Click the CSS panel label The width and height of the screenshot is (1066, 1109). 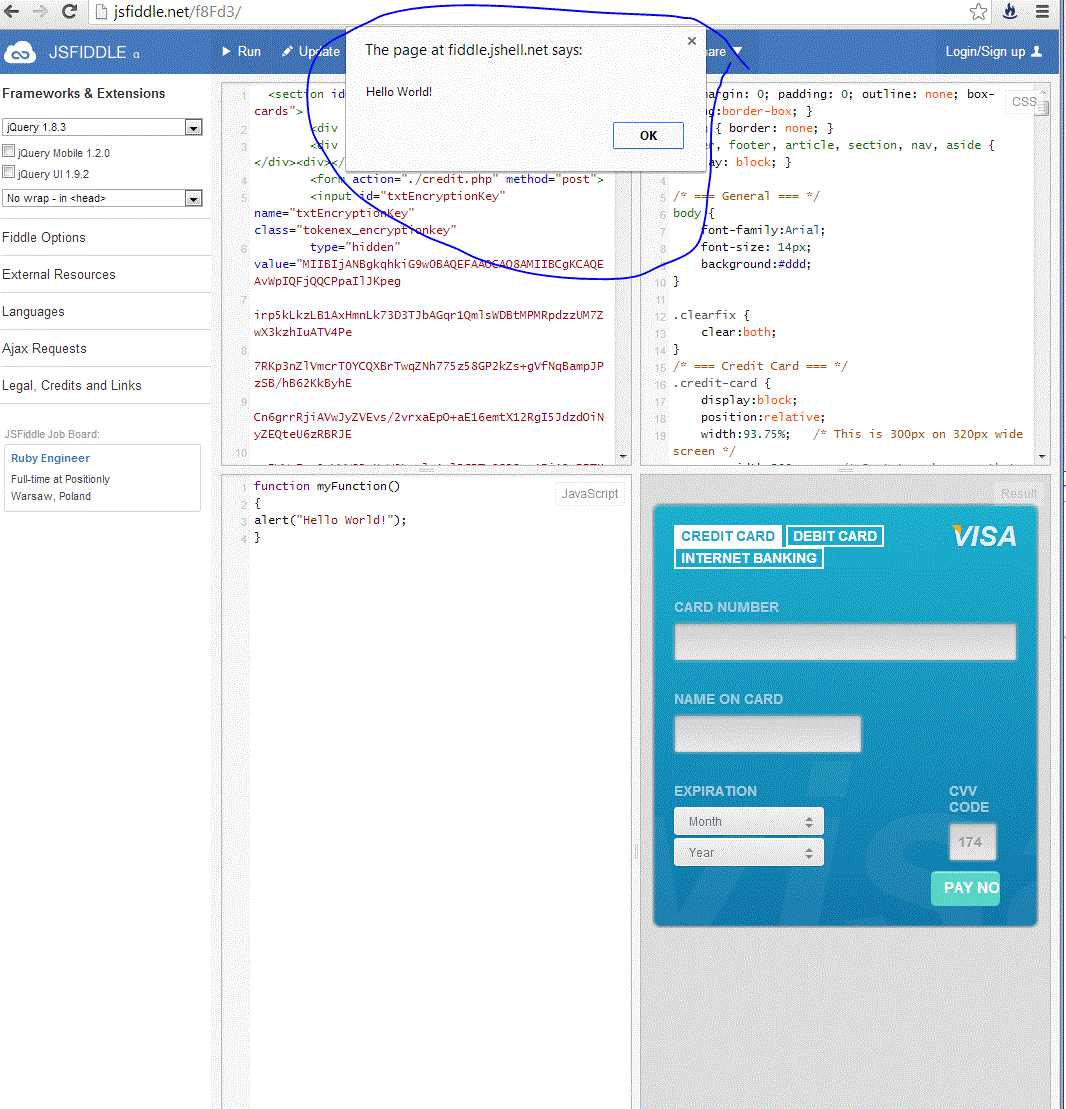click(1024, 102)
